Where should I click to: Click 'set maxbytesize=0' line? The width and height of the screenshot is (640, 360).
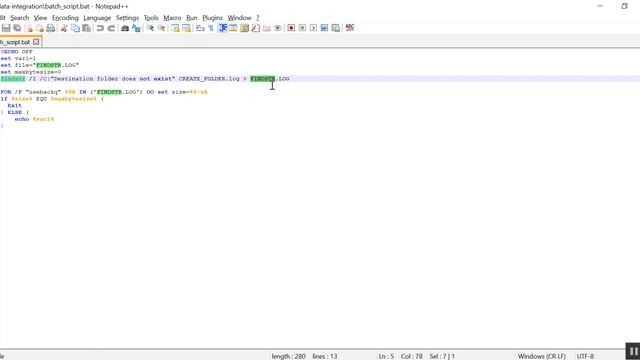[31, 72]
